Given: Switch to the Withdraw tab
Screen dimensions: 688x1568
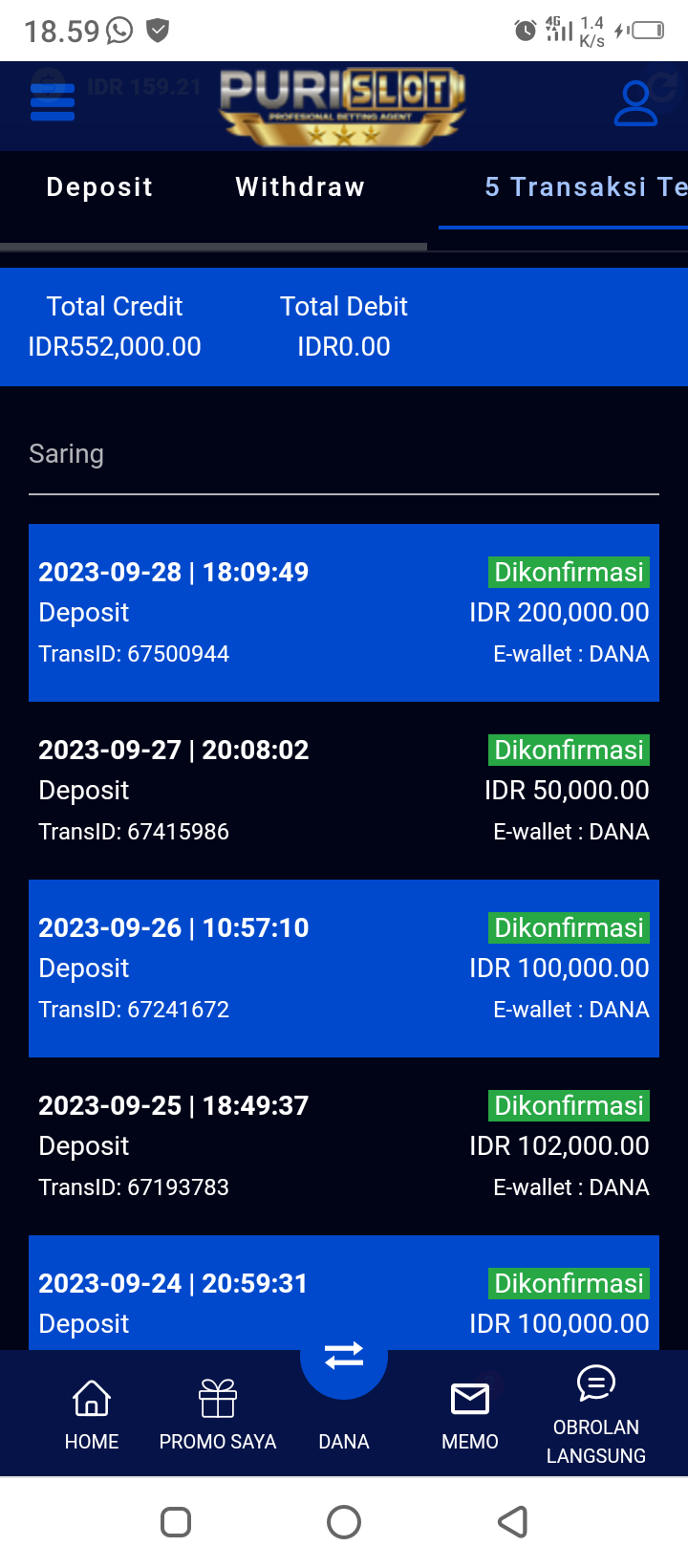Looking at the screenshot, I should coord(300,187).
